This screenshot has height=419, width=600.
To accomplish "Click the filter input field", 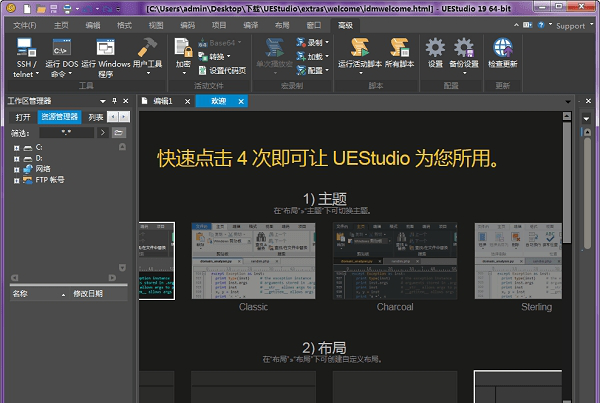I will coord(67,133).
